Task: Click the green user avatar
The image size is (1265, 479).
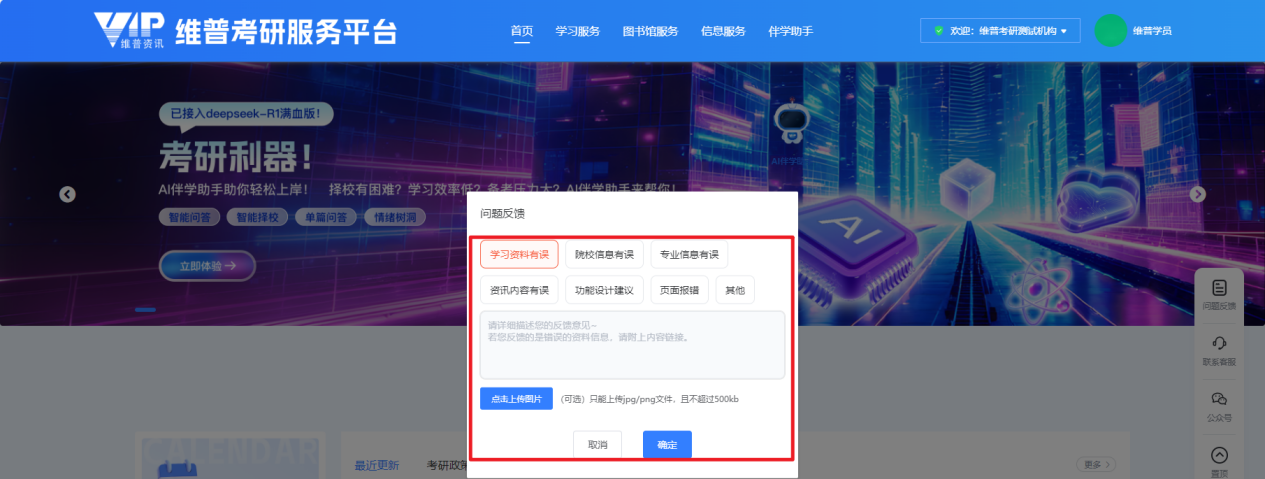Action: [1110, 30]
